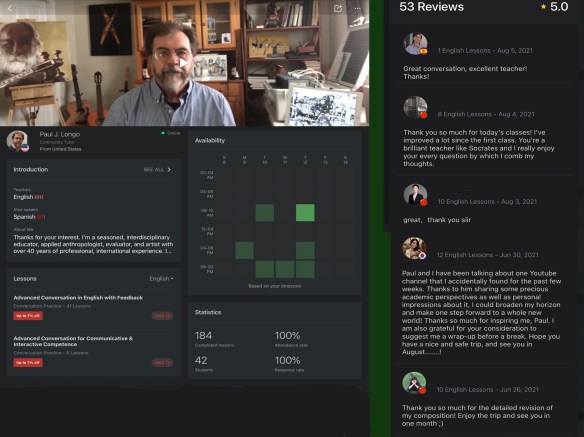This screenshot has height=437, width=584.
Task: Tap the price button on first lesson
Action: (x=162, y=316)
